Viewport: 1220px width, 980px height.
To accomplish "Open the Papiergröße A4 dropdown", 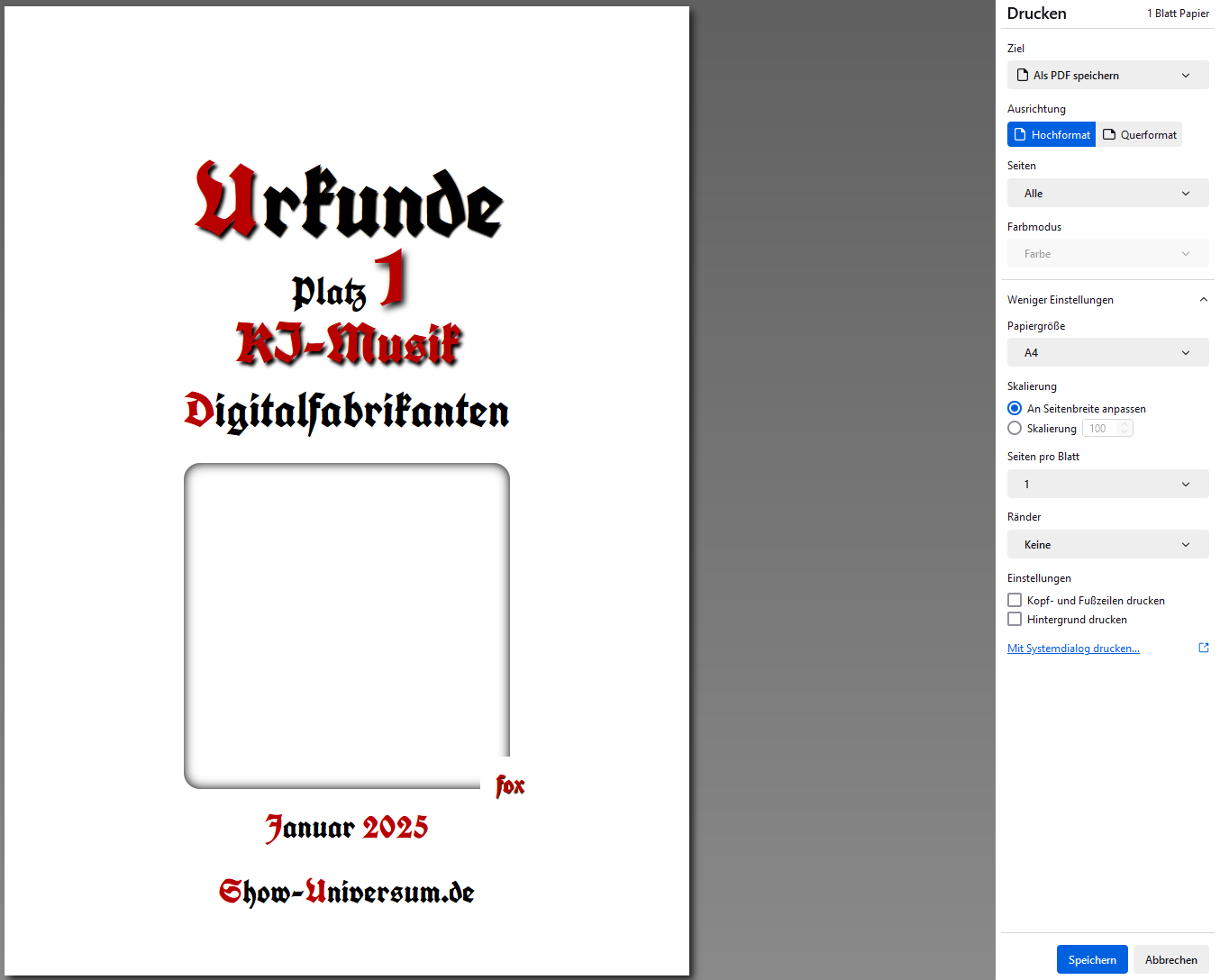I will tap(1107, 352).
